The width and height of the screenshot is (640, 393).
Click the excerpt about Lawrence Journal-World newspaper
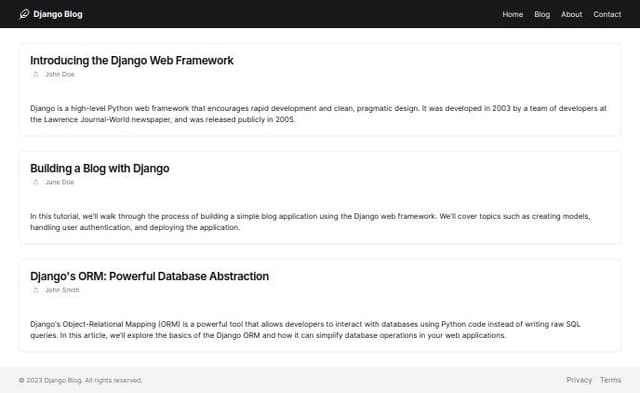click(318, 114)
